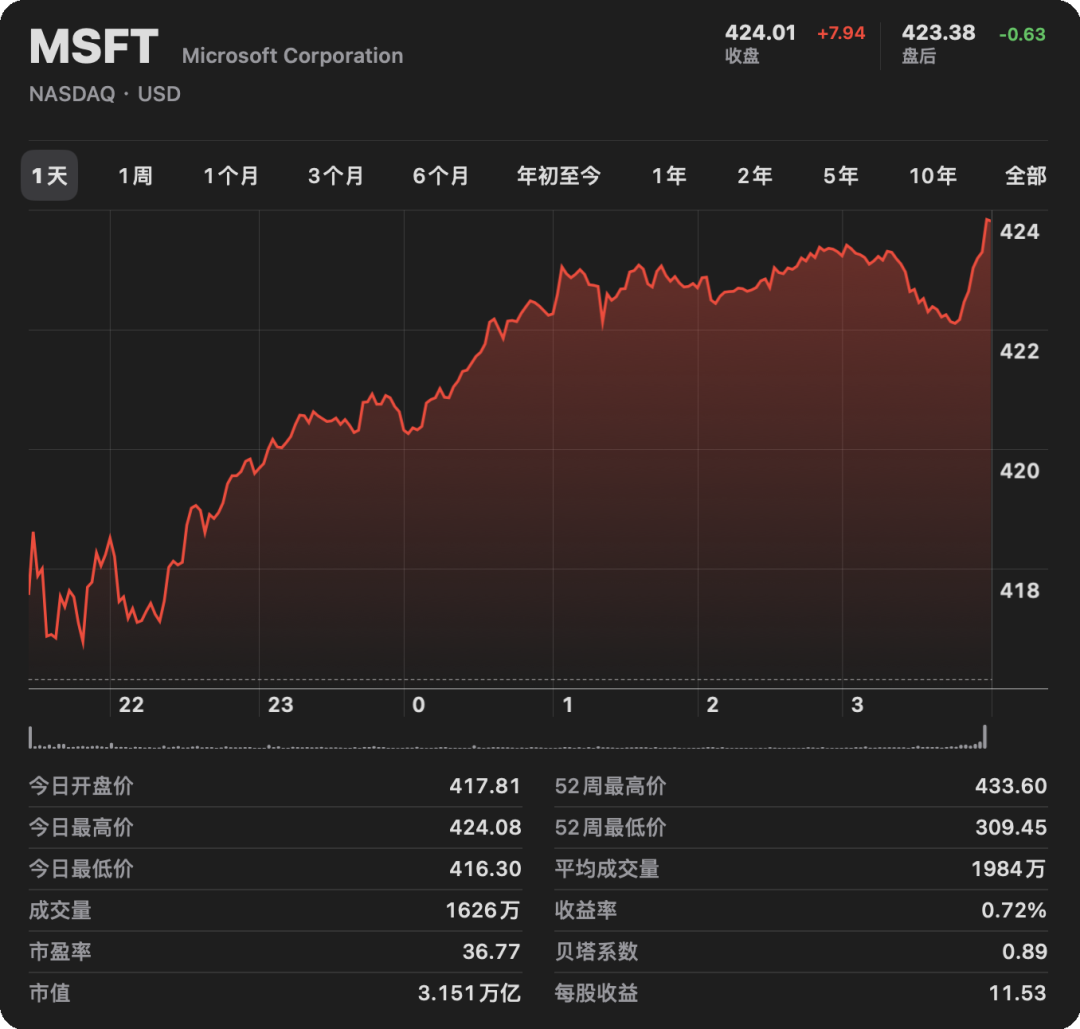Viewport: 1080px width, 1029px height.
Task: Click the 平均成交量 label
Action: 607,869
